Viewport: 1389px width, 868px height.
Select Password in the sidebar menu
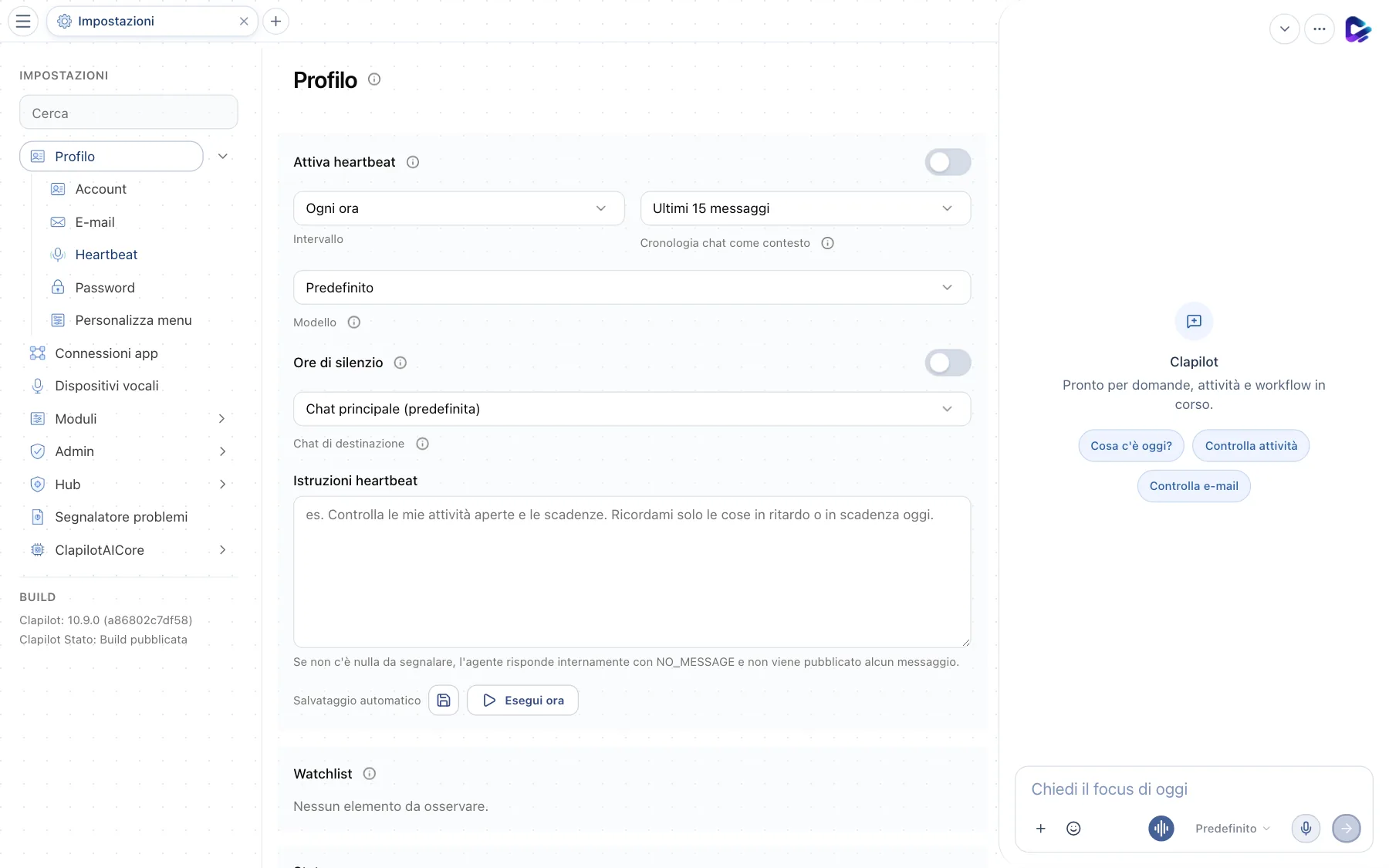(x=105, y=288)
